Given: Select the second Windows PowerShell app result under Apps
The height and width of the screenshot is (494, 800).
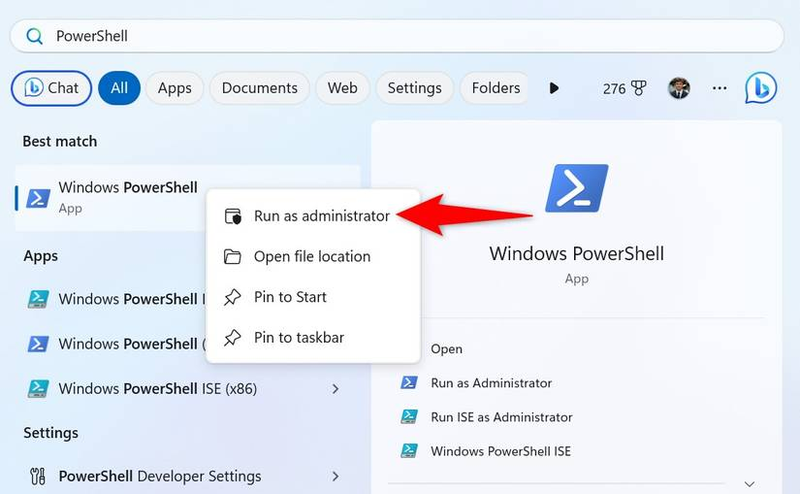Looking at the screenshot, I should coord(115,344).
